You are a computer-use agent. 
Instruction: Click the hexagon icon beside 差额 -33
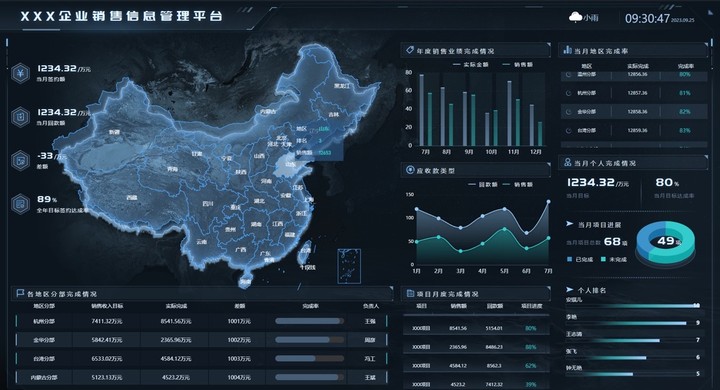pos(21,160)
